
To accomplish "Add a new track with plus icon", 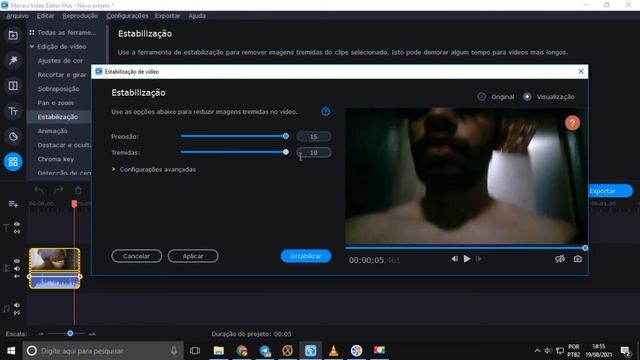I will pos(13,204).
